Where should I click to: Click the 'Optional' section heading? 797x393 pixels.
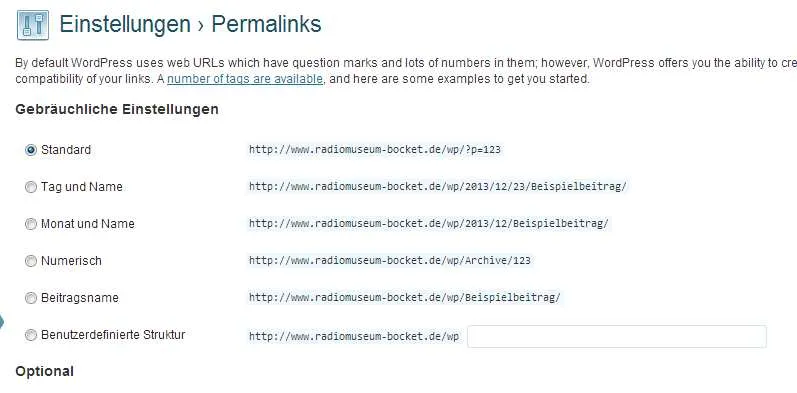45,372
